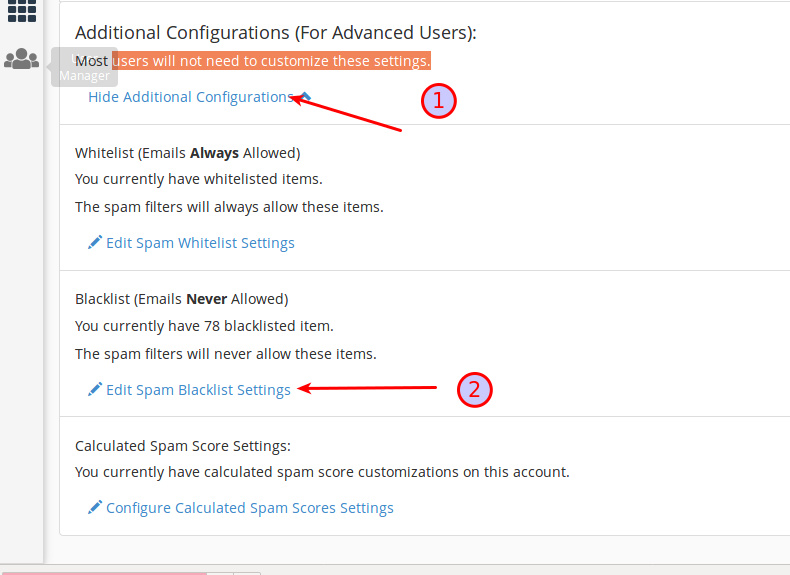790x575 pixels.
Task: Click the orange highlighted settings sentence
Action: click(271, 60)
